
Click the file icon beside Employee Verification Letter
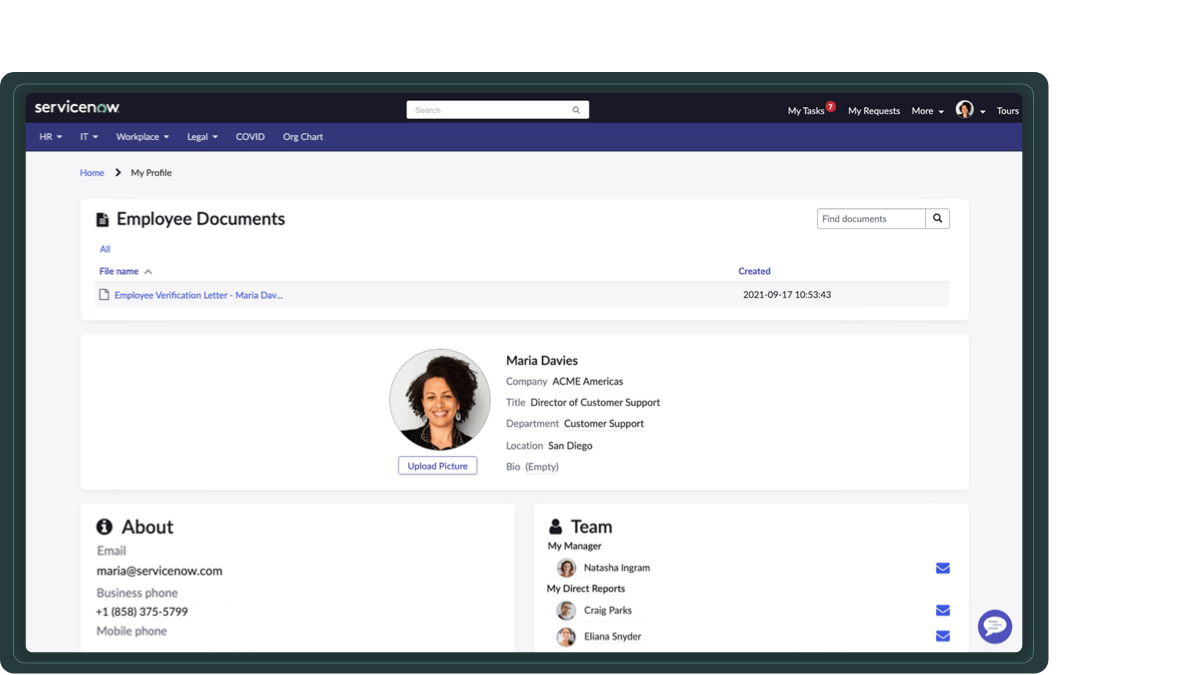[103, 294]
